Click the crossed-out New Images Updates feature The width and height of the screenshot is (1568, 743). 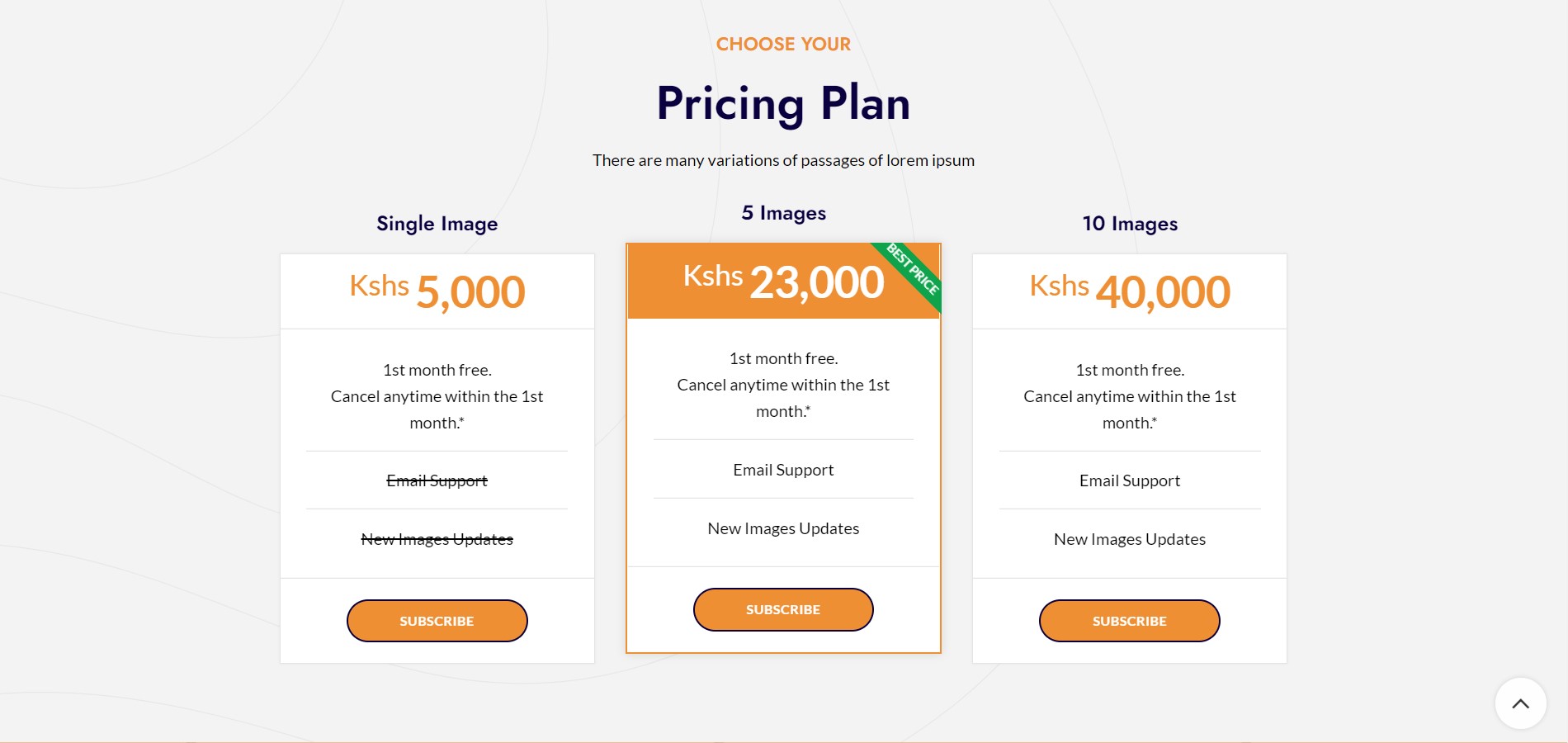tap(437, 539)
